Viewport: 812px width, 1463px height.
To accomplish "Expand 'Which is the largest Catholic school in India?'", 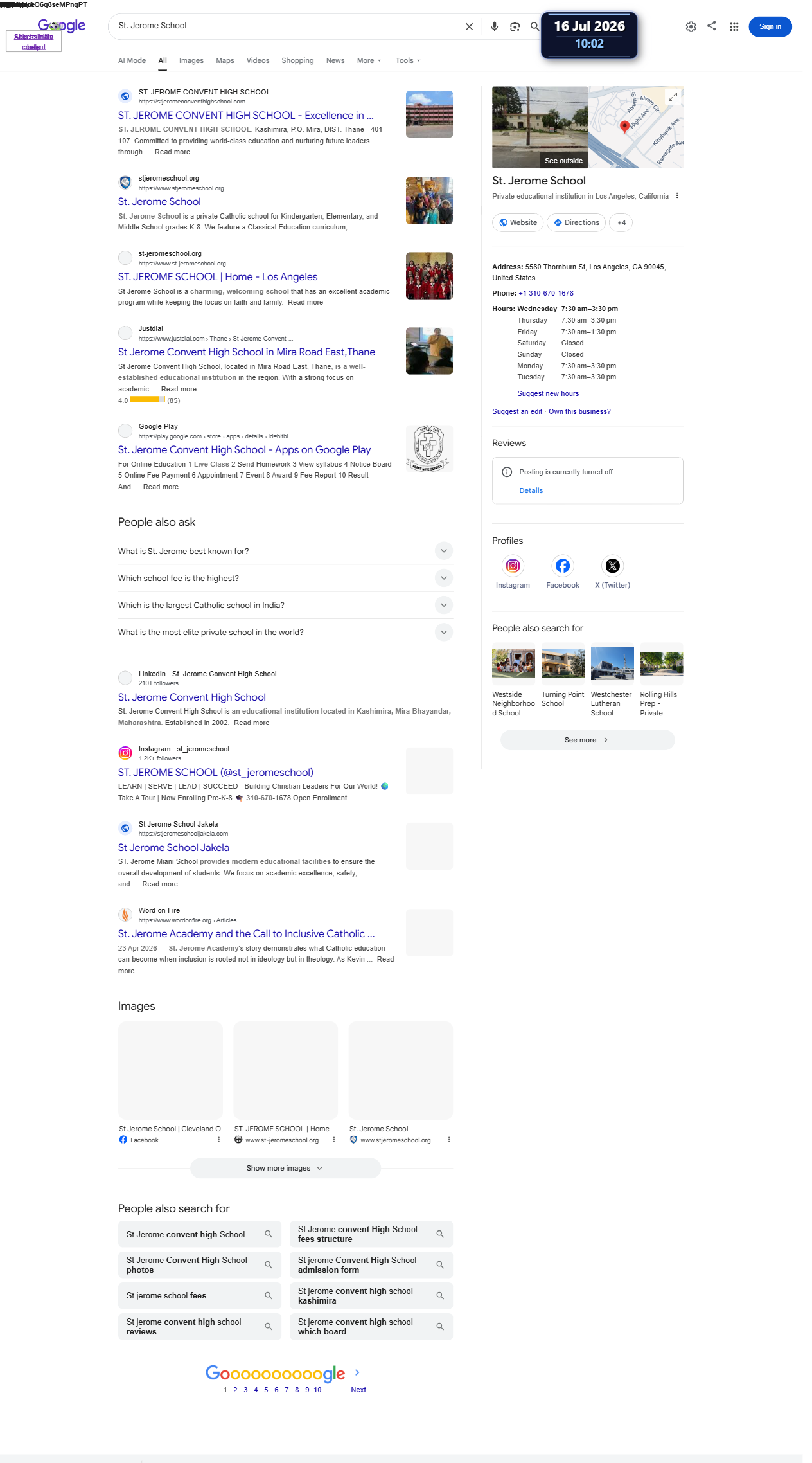I will tap(285, 605).
